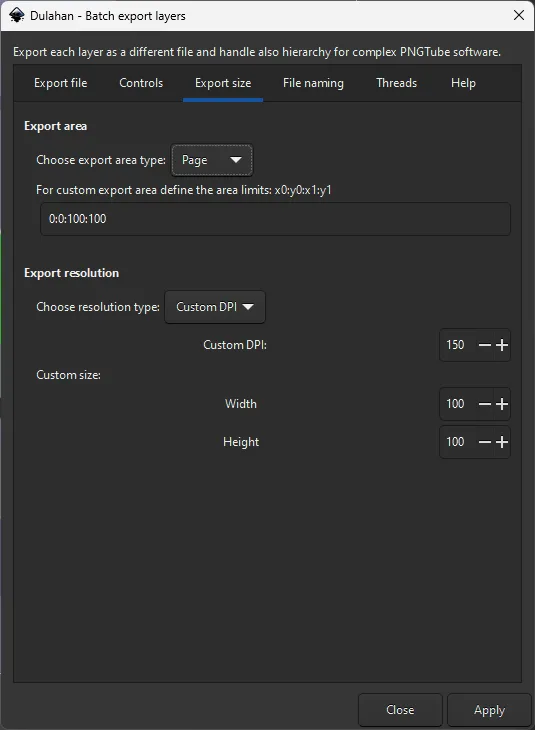Click the Custom DPI value 150
This screenshot has height=730, width=535.
[455, 345]
